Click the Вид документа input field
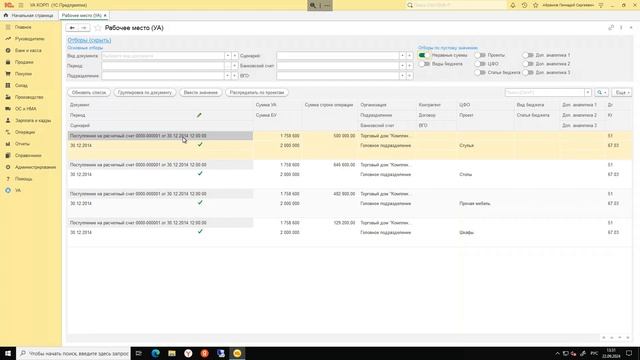This screenshot has width=640, height=360. tap(163, 56)
